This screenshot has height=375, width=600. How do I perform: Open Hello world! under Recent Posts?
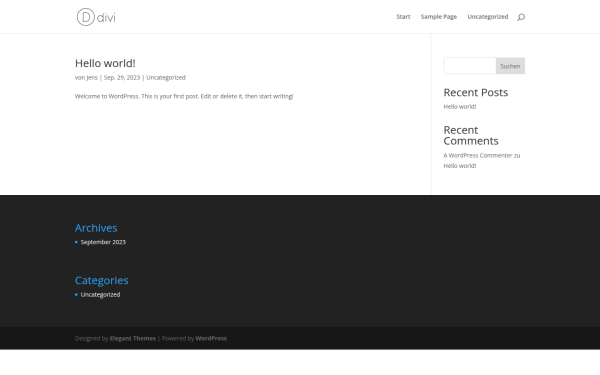(x=460, y=107)
